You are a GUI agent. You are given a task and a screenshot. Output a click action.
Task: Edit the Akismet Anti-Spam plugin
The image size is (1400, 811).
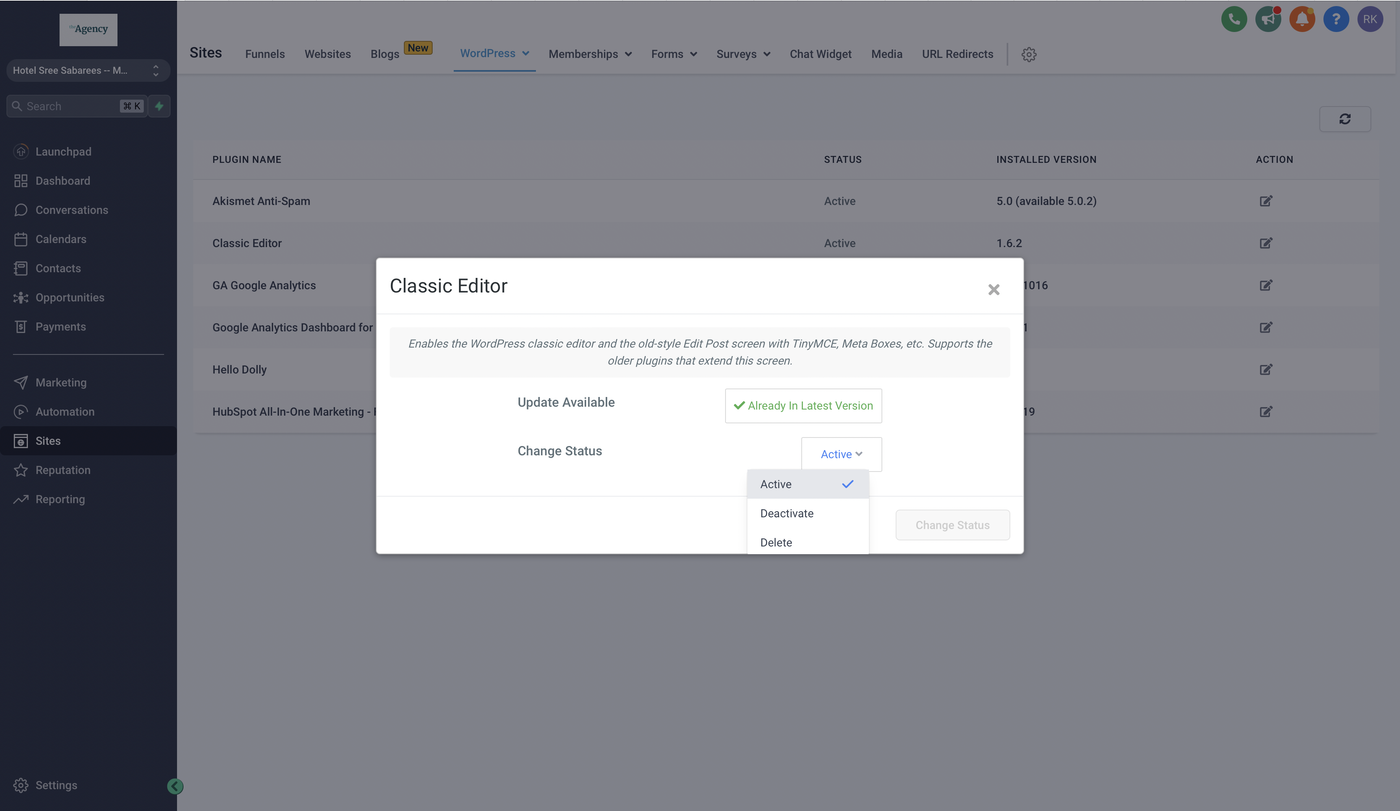click(x=1266, y=201)
